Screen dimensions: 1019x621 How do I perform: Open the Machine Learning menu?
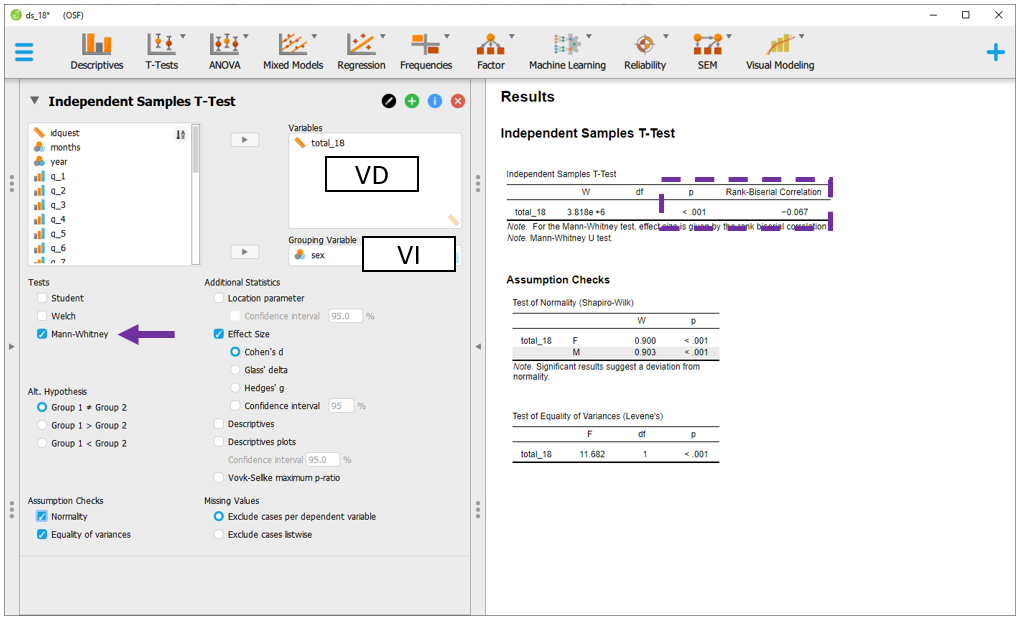(567, 51)
